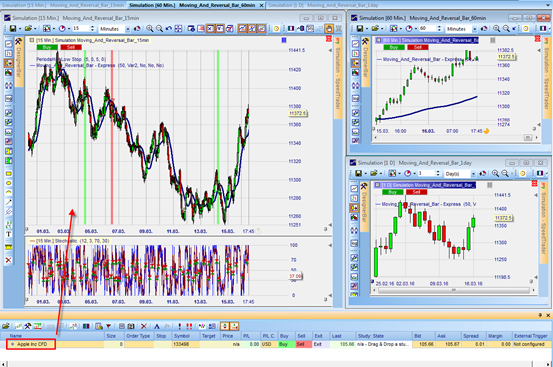Expand save options arrow in 15 Min window
This screenshot has width=553, height=367.
(20, 29)
